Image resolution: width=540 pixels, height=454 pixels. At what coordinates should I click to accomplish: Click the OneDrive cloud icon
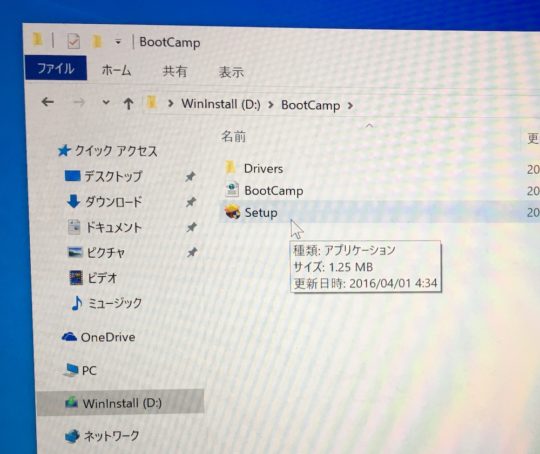click(x=69, y=337)
